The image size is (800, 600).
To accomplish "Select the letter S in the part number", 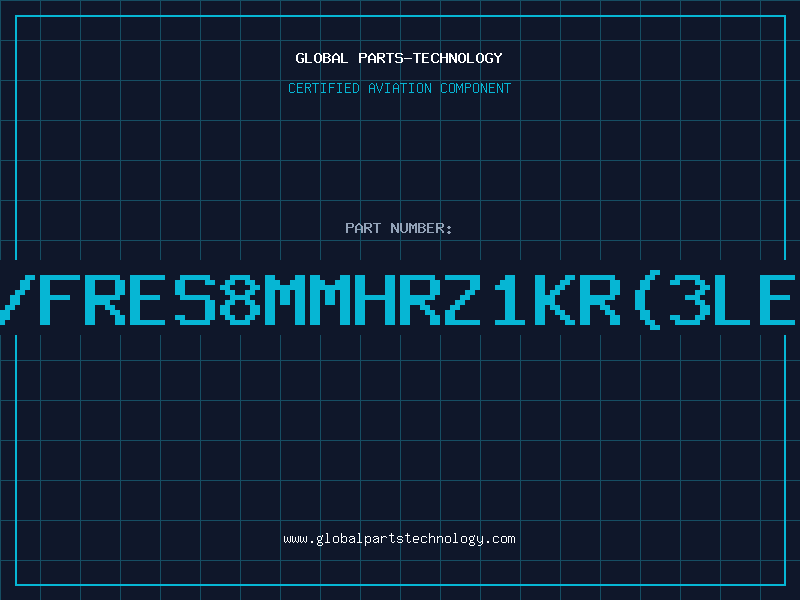I will [196, 300].
